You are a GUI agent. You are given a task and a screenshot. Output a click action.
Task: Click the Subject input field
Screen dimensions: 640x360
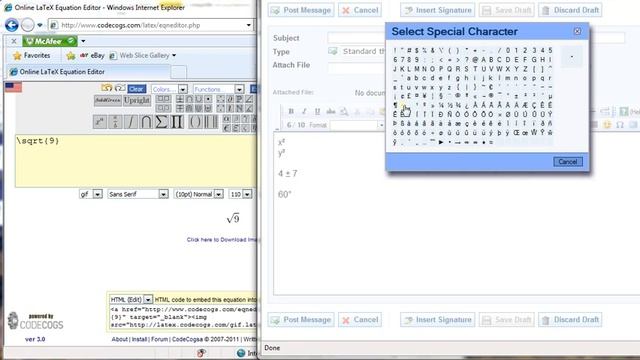(x=476, y=38)
